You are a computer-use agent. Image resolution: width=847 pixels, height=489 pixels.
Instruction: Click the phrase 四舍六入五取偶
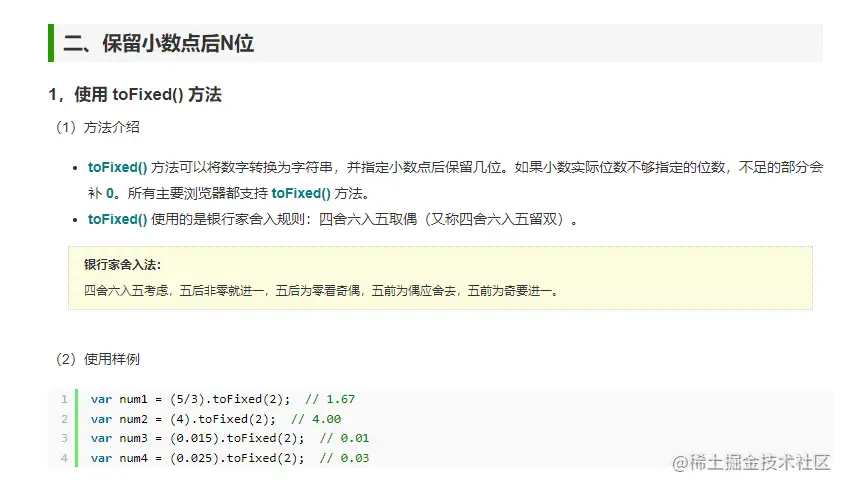(368, 219)
